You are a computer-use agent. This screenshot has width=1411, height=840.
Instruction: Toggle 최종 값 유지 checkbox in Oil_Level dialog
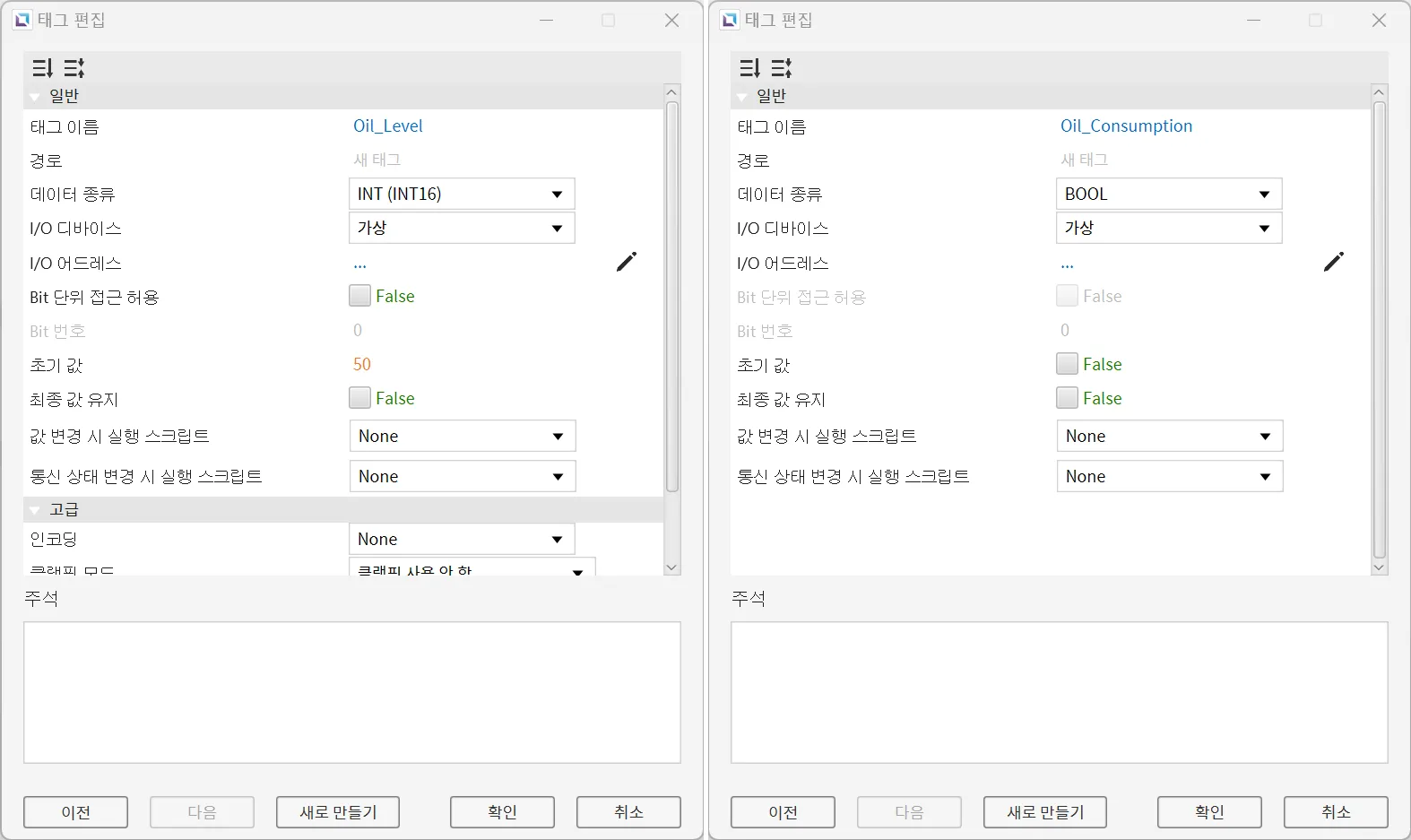click(x=360, y=398)
